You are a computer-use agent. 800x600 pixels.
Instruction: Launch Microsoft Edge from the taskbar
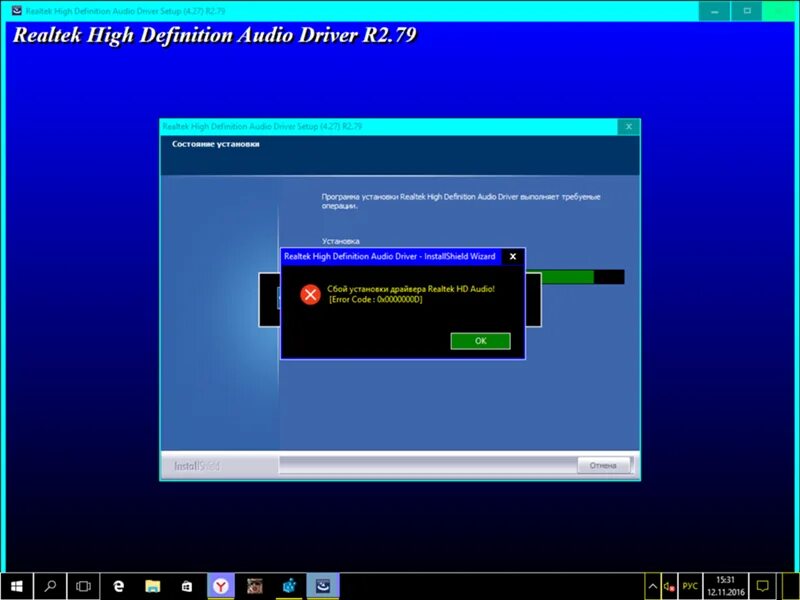(118, 586)
